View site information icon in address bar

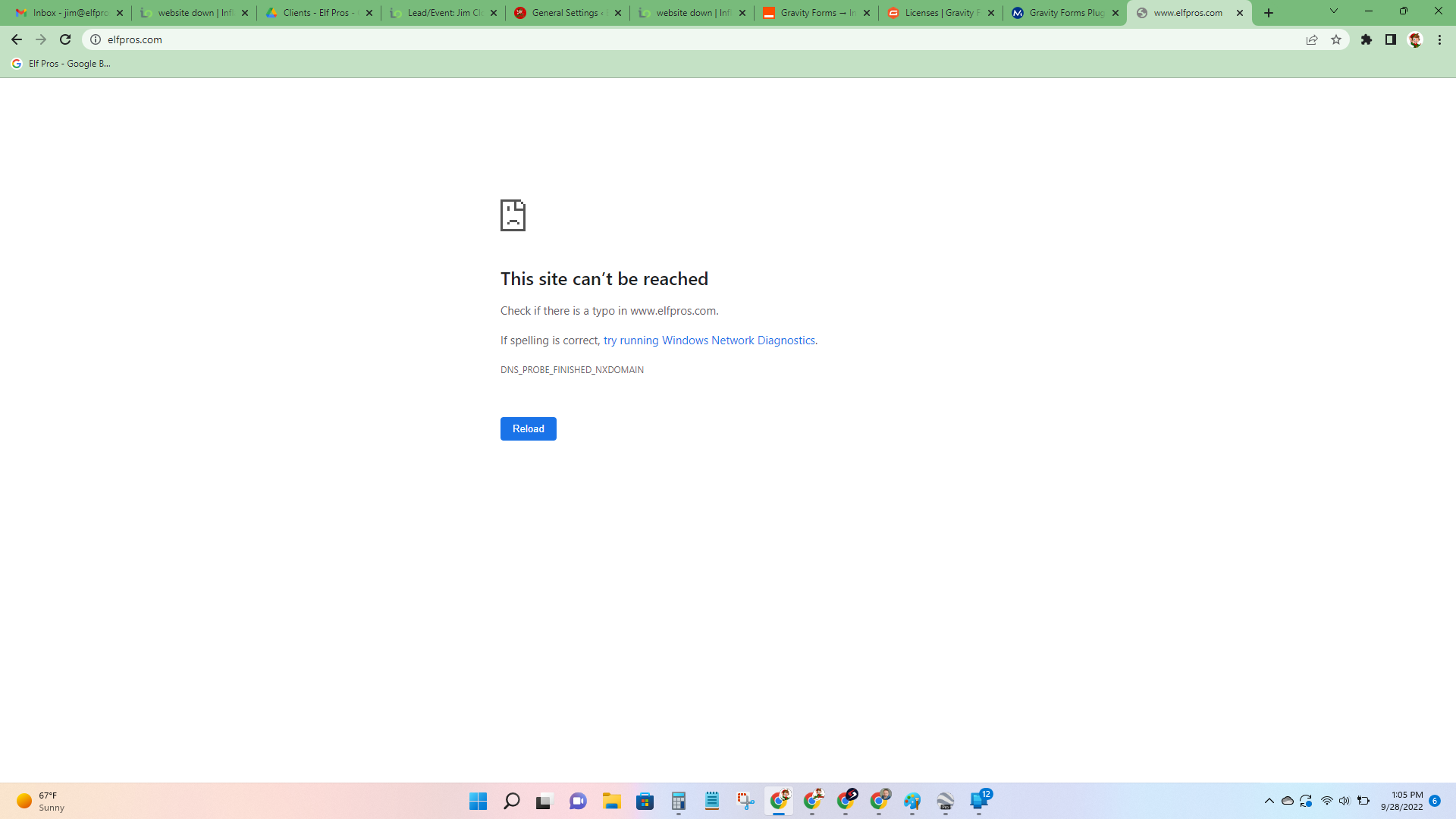pos(96,39)
